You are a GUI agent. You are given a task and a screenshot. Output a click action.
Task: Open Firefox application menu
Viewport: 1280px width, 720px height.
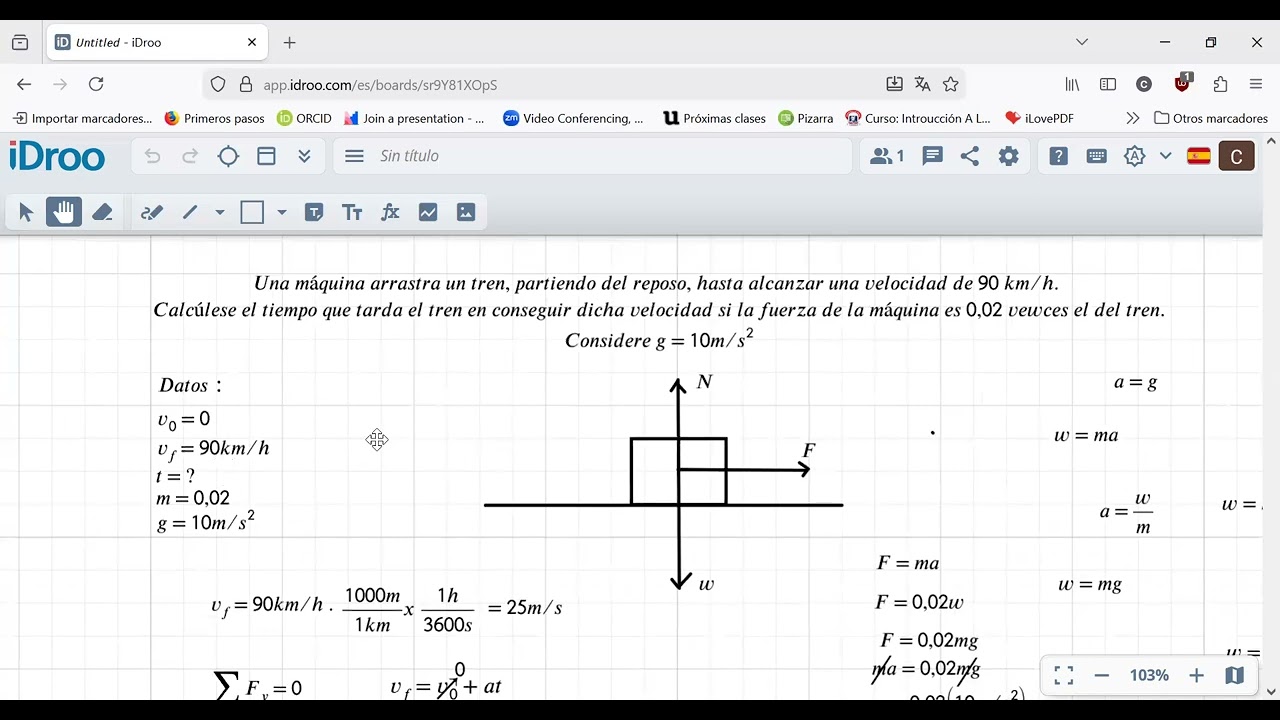tap(1256, 85)
